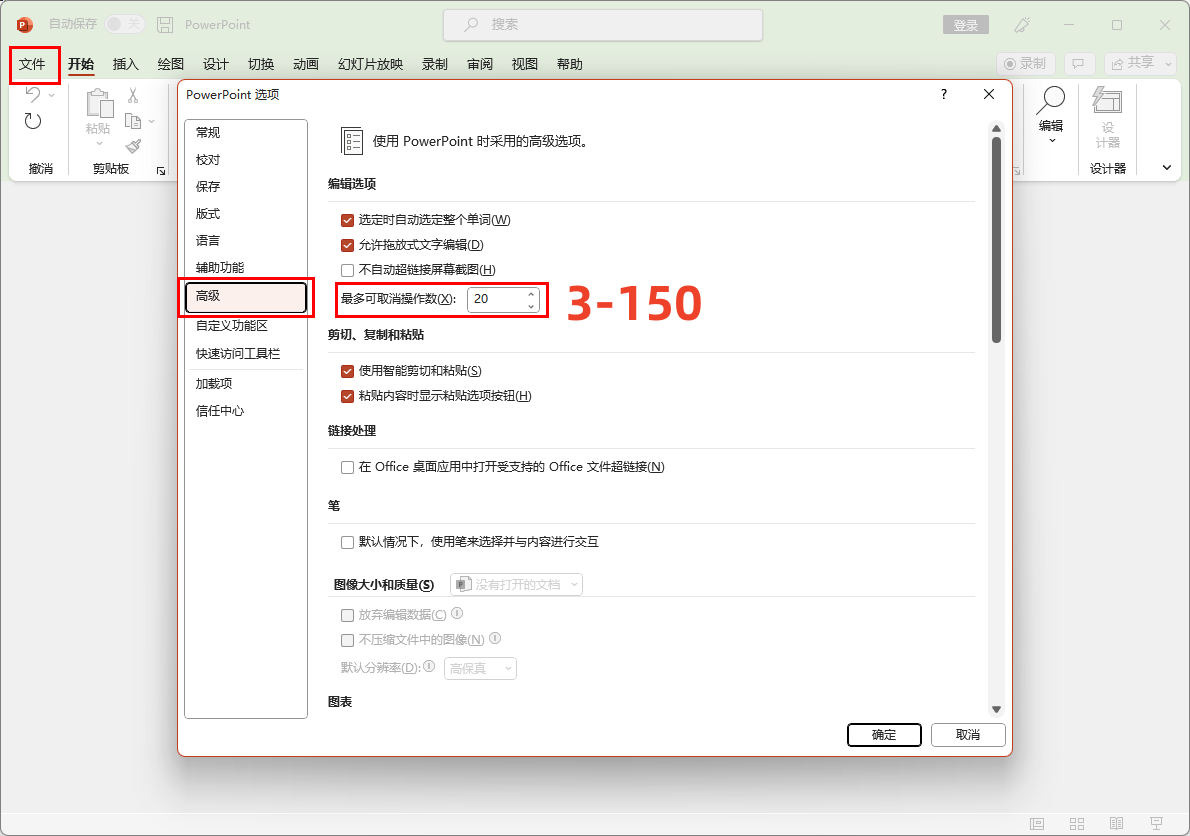Click the scroll down arrow in dialog
Image resolution: width=1190 pixels, height=836 pixels.
click(996, 709)
